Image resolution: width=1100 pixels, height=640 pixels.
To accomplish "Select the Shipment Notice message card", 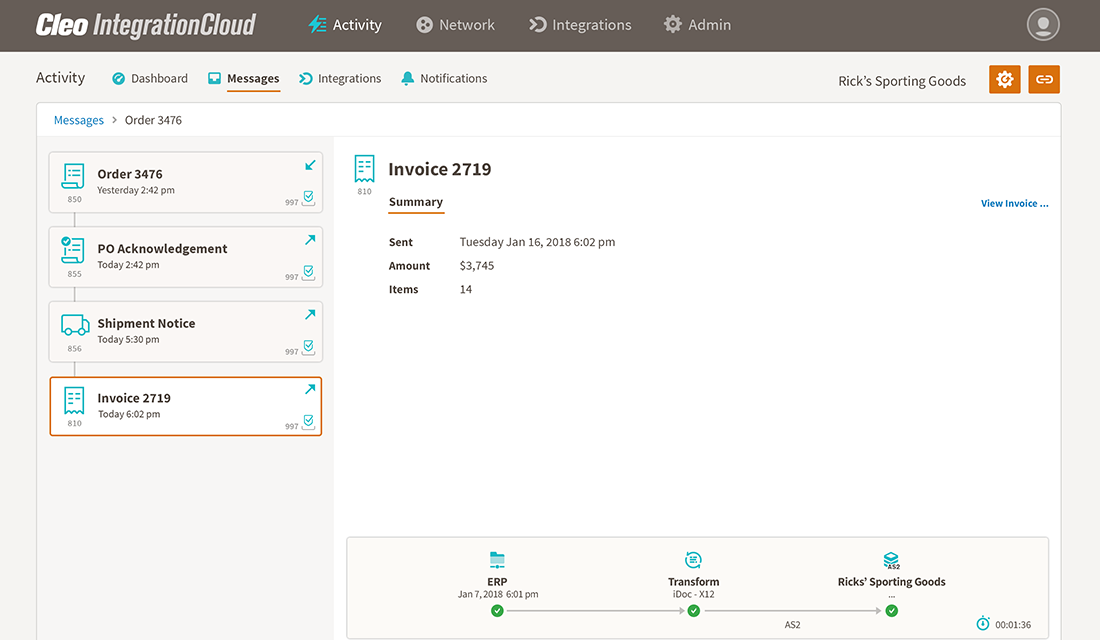I will tap(186, 332).
